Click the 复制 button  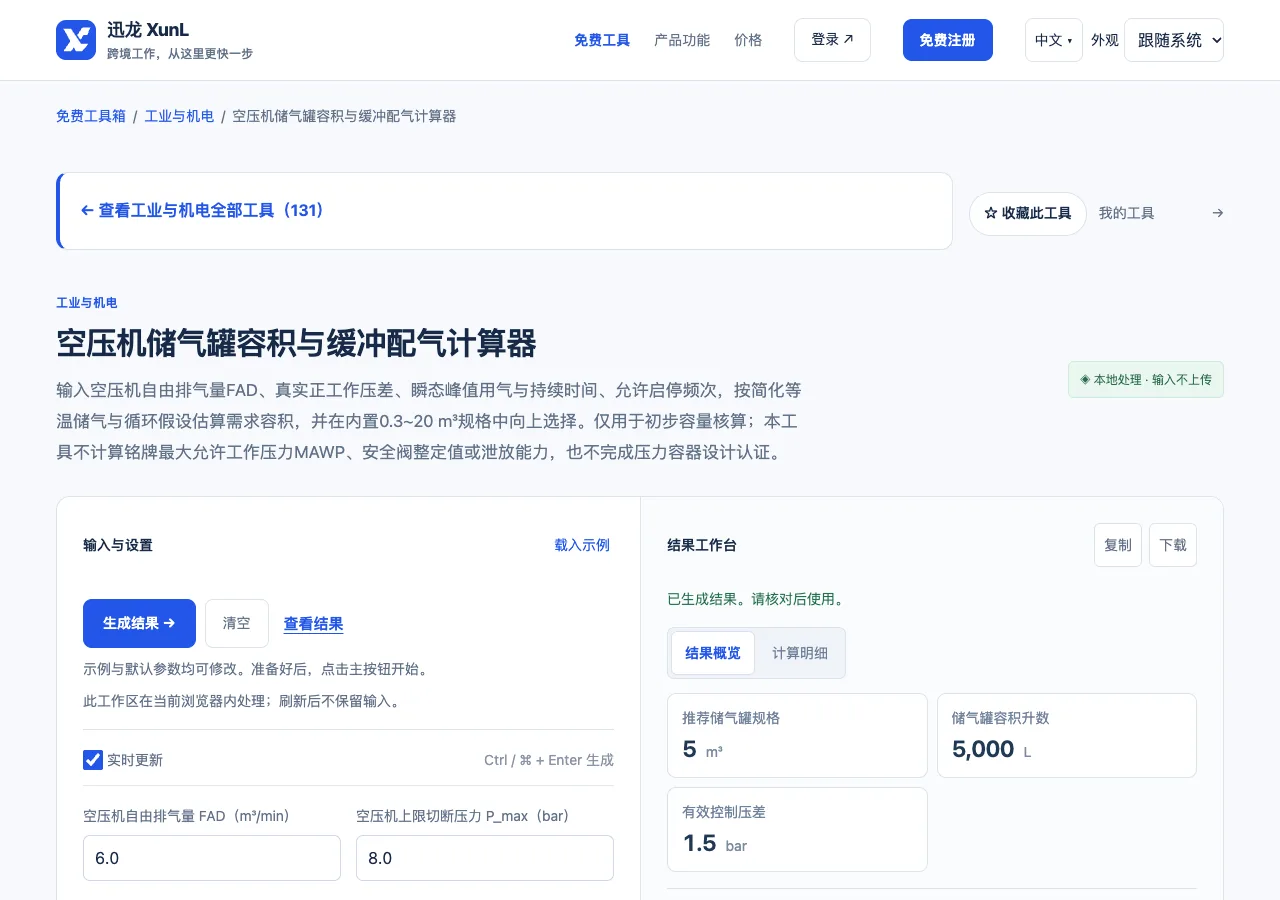1118,545
